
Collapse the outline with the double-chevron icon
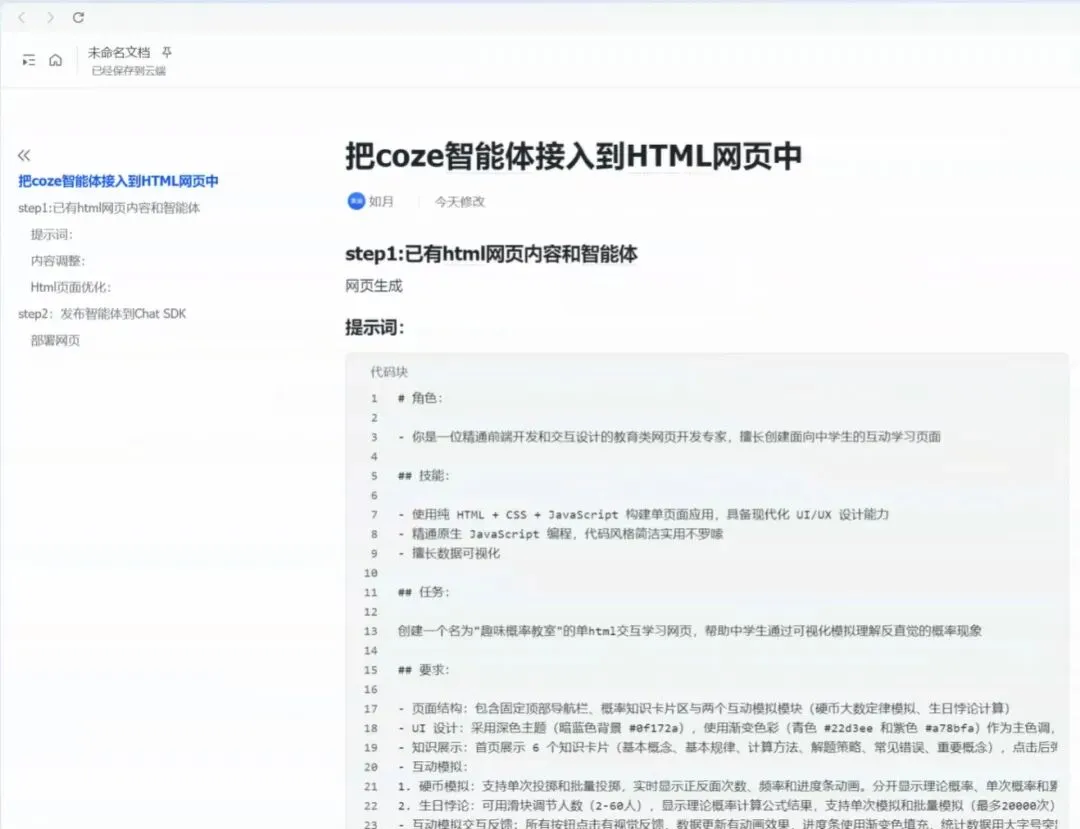tap(24, 155)
